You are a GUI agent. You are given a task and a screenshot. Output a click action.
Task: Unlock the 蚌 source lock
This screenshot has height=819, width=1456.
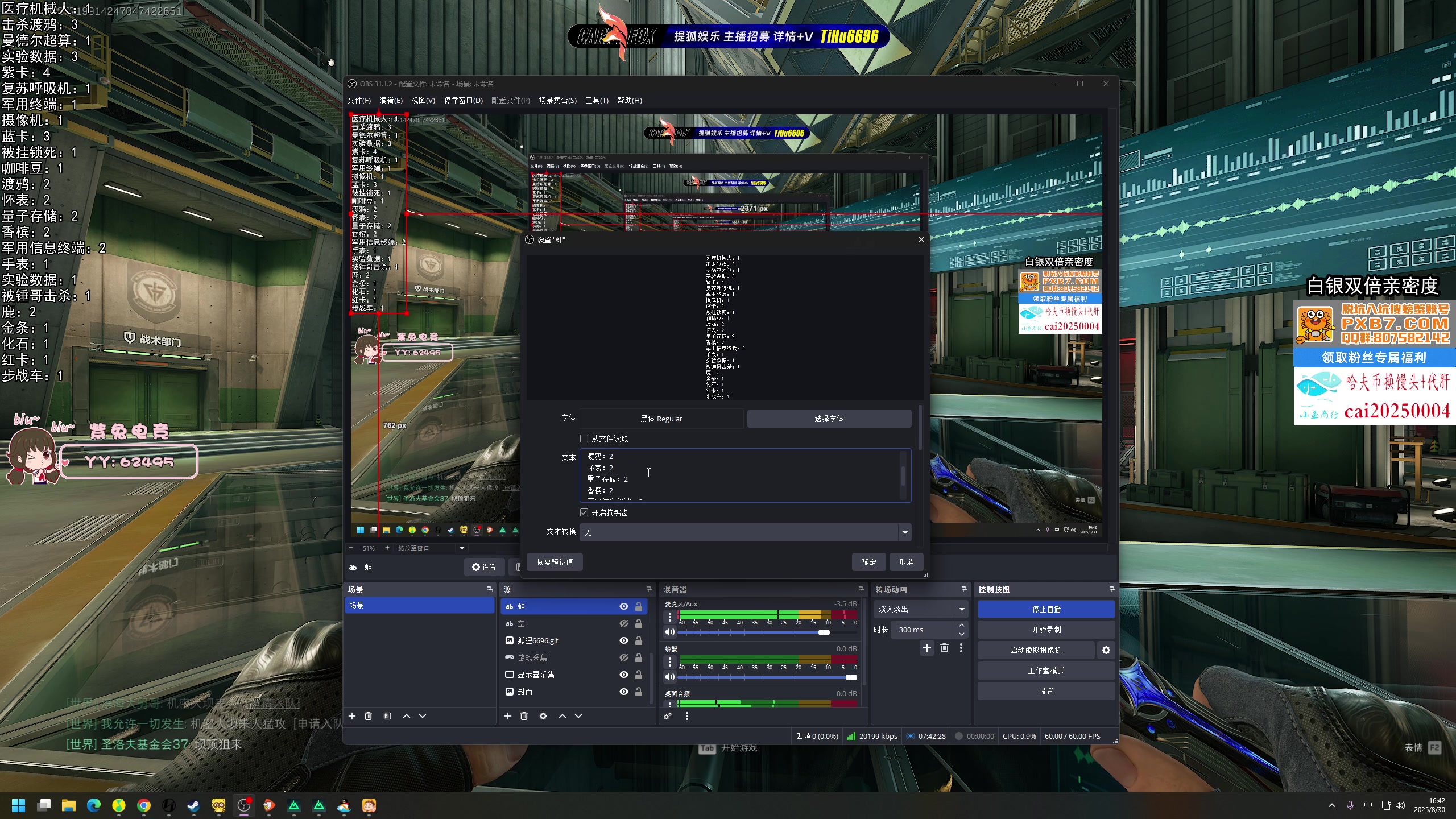click(639, 606)
